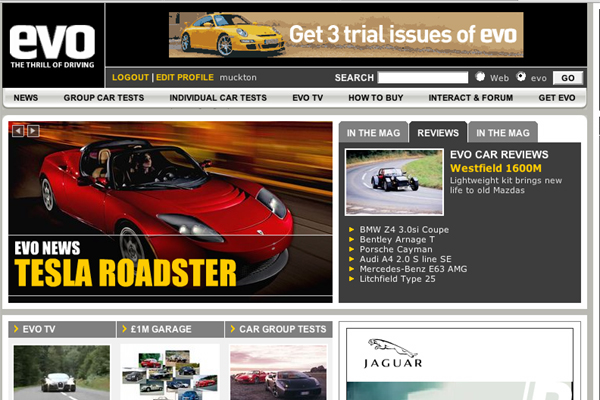The image size is (600, 400).
Task: Open Mercedes-Benz E63 AMG review
Action: 413,269
